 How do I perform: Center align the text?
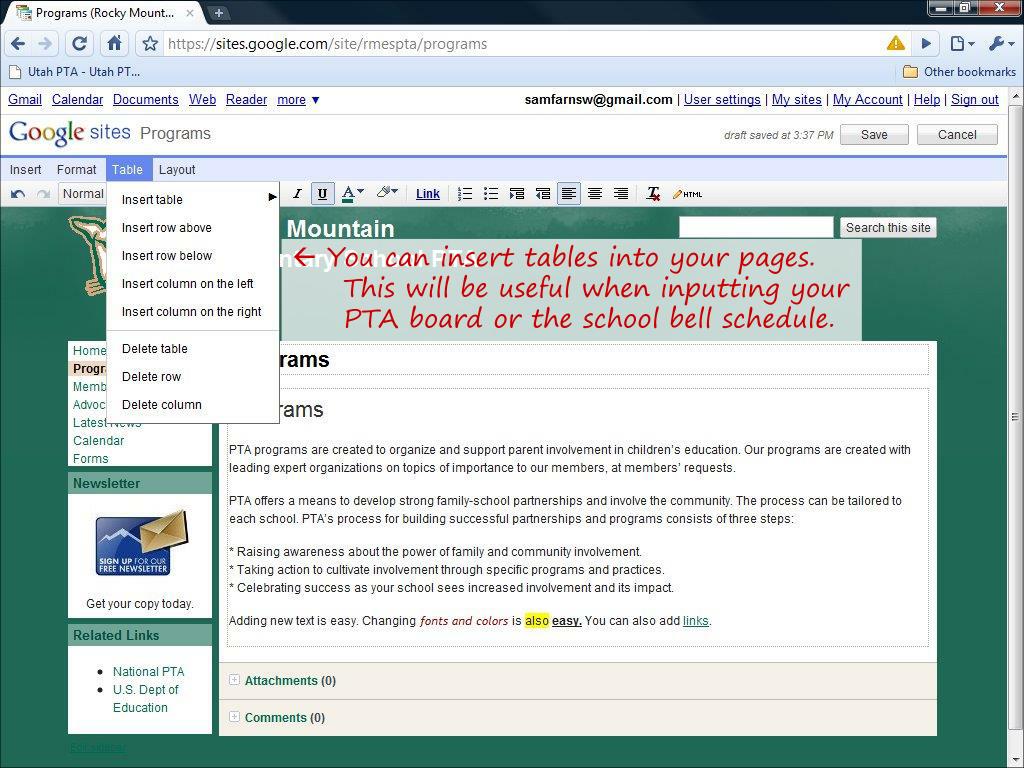coord(595,193)
